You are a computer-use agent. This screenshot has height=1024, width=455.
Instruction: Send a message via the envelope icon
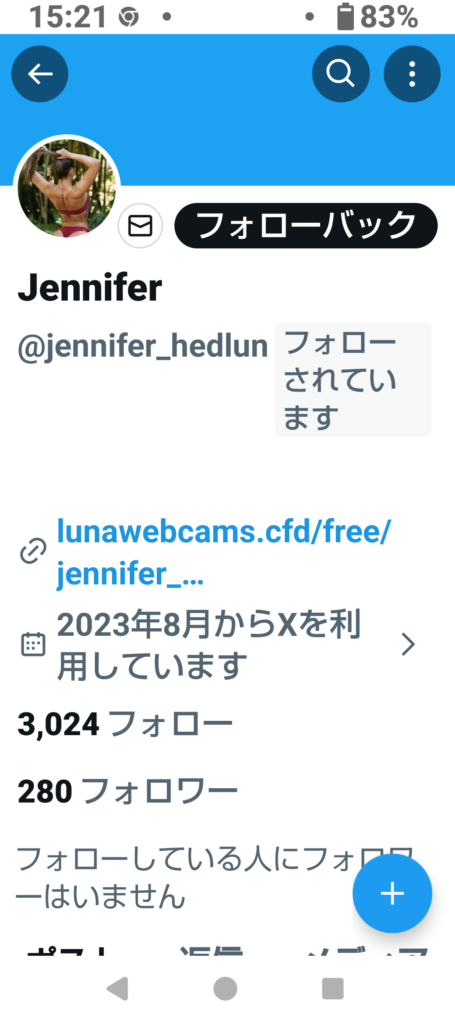click(x=140, y=226)
